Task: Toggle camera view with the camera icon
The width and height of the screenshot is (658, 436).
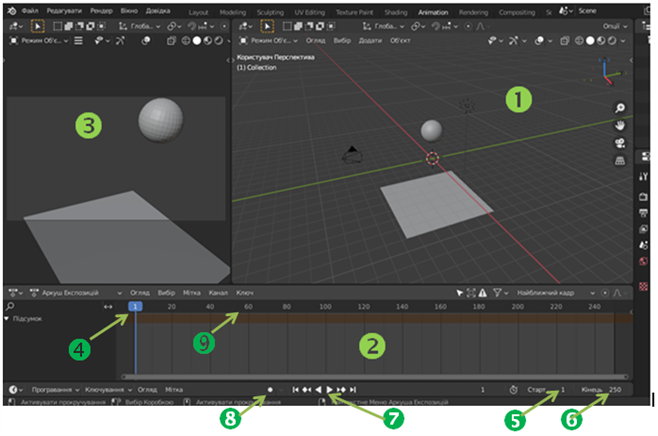Action: pos(620,143)
